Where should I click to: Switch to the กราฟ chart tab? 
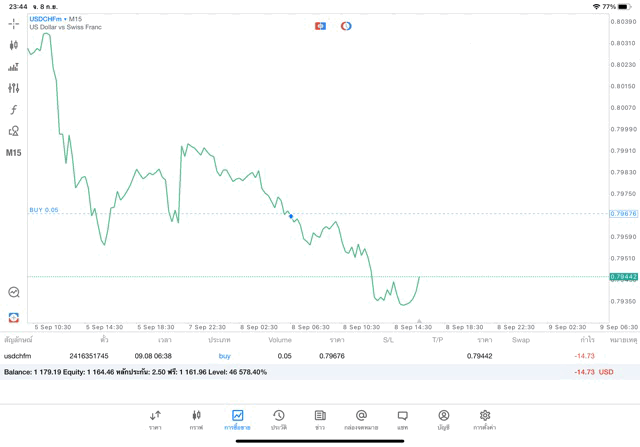point(196,420)
